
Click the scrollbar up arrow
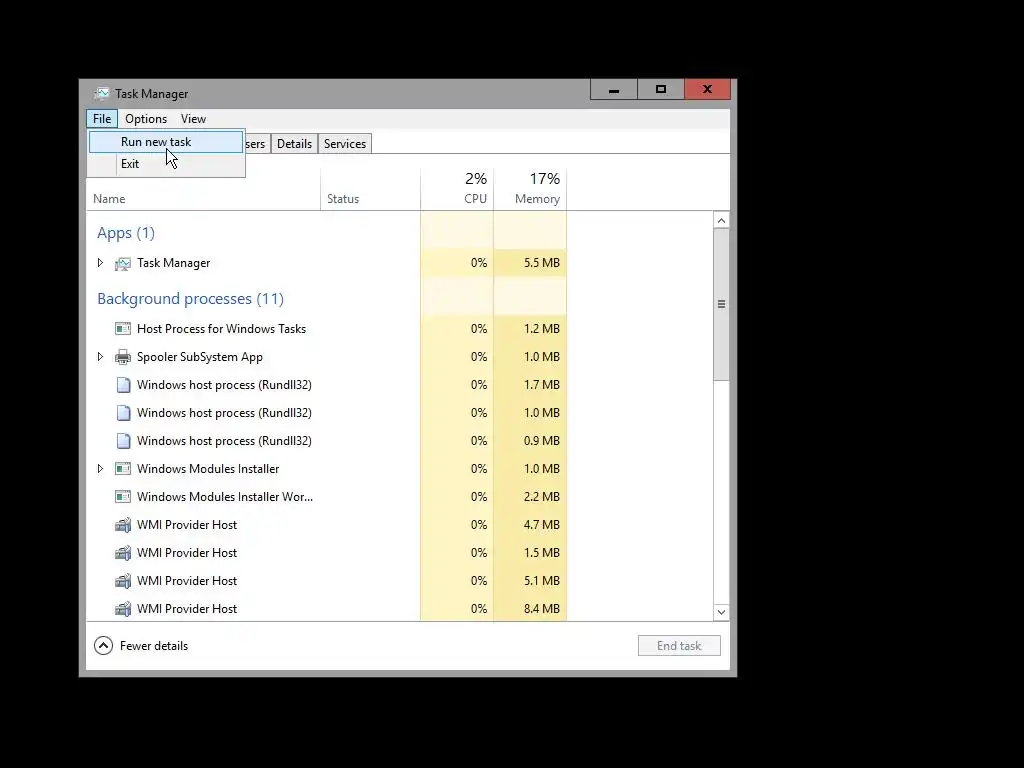click(x=721, y=221)
